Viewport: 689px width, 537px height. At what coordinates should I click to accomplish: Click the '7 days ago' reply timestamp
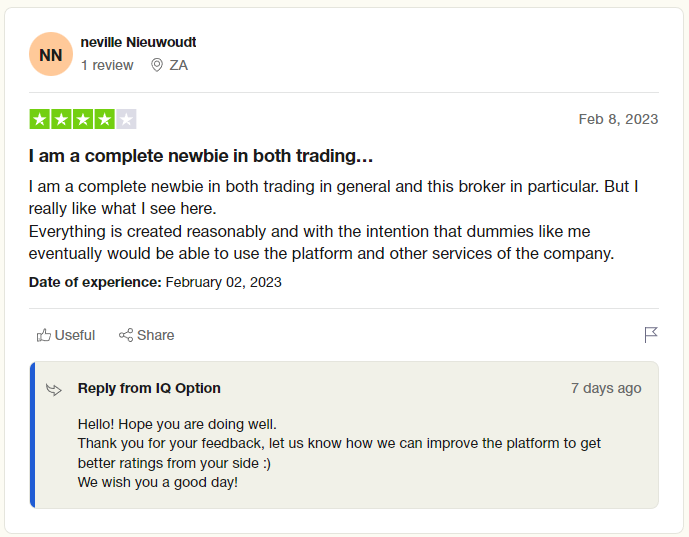point(606,388)
